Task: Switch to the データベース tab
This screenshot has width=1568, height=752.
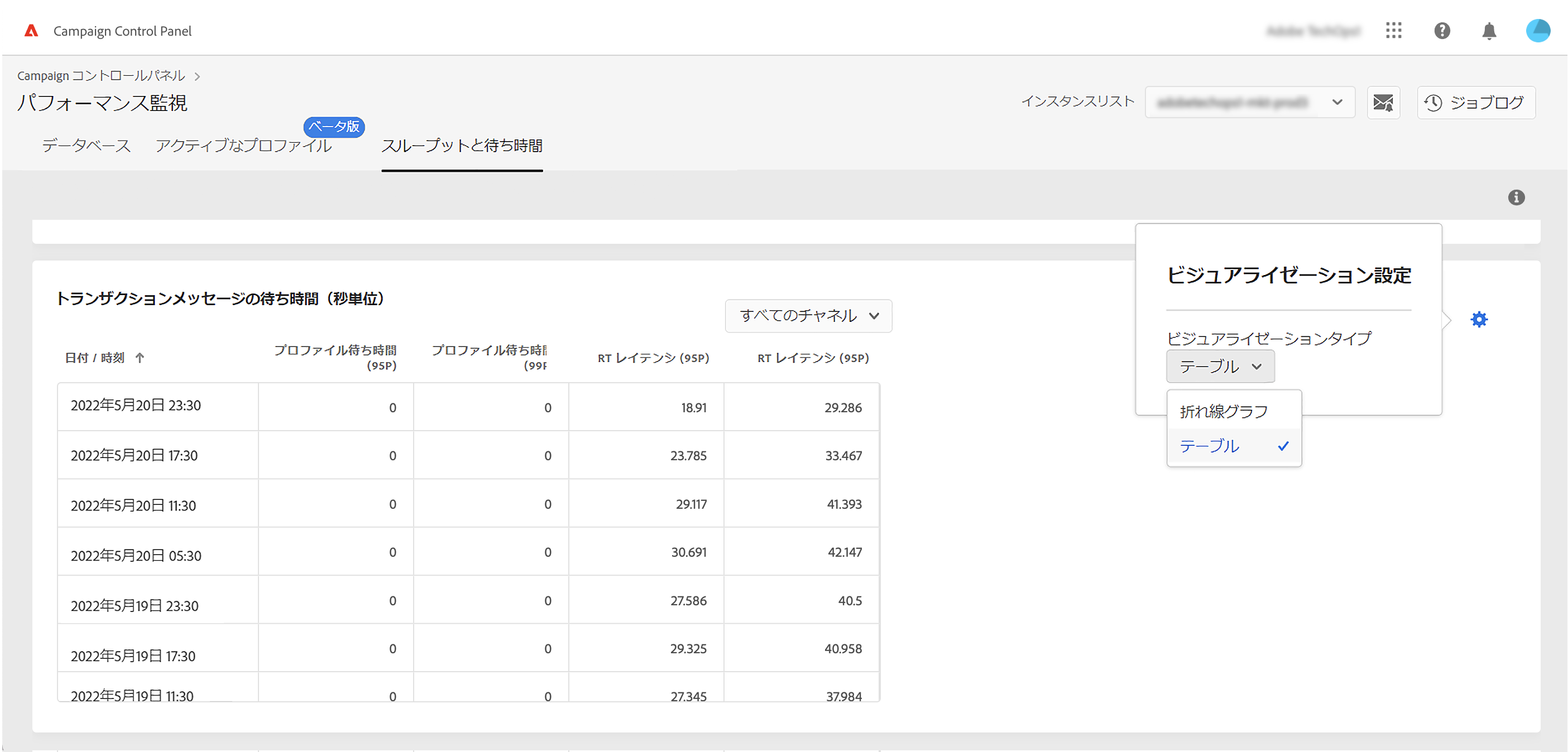Action: coord(87,146)
